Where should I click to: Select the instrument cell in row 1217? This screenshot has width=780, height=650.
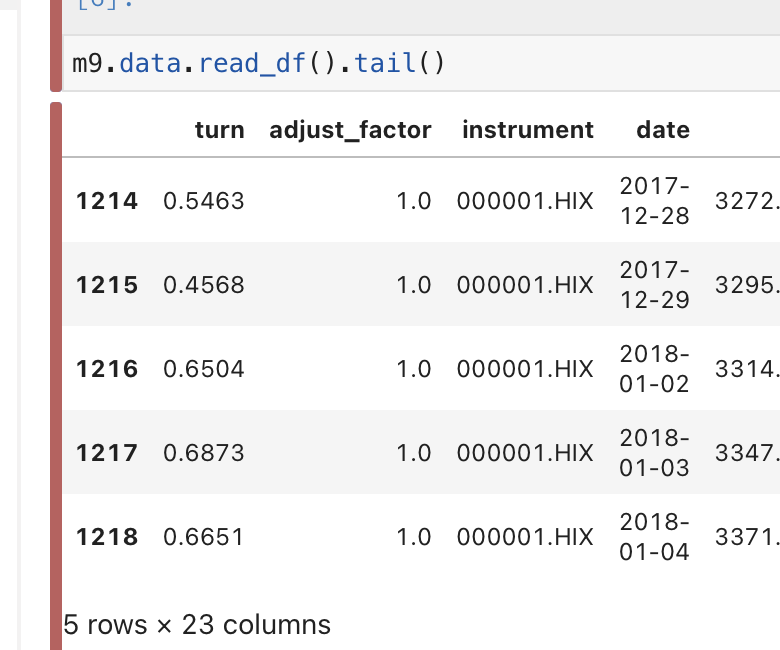pyautogui.click(x=524, y=453)
